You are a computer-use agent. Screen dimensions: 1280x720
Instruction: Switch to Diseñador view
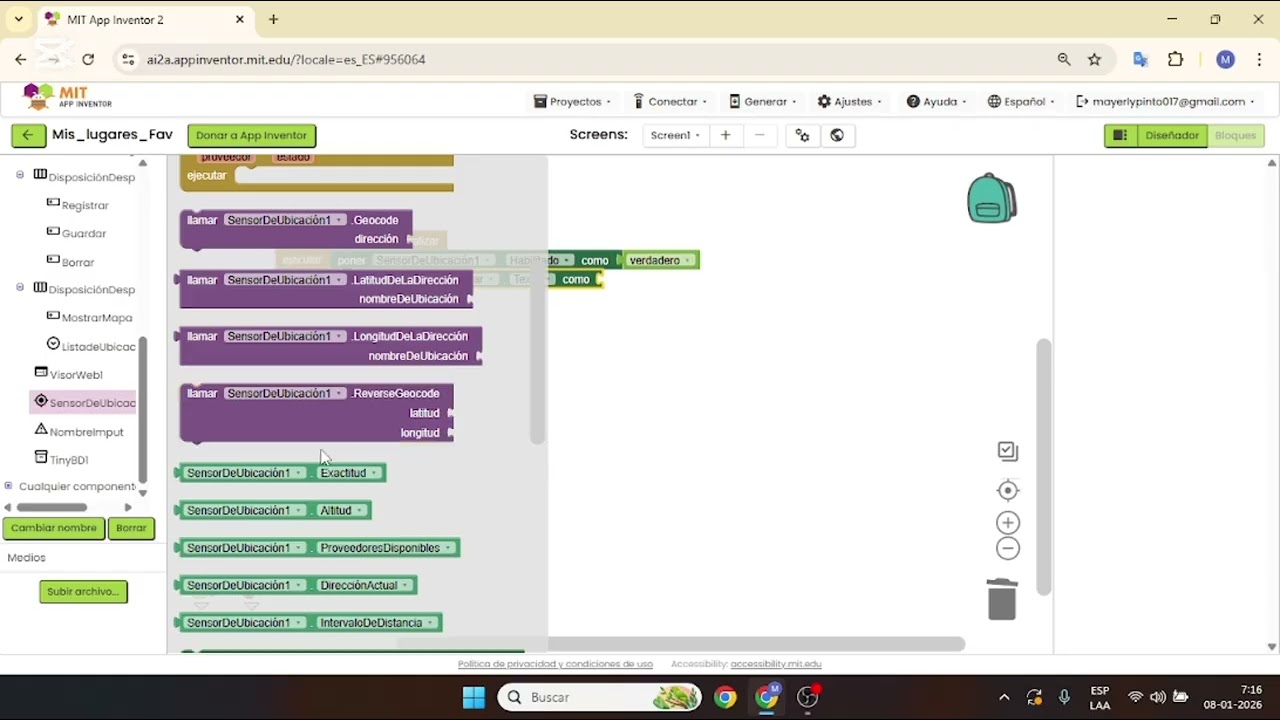pyautogui.click(x=1171, y=135)
